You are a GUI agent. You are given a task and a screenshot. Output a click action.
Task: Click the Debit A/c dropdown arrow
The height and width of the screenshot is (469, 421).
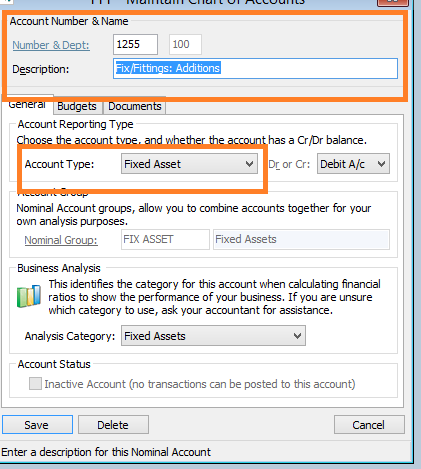click(x=382, y=164)
